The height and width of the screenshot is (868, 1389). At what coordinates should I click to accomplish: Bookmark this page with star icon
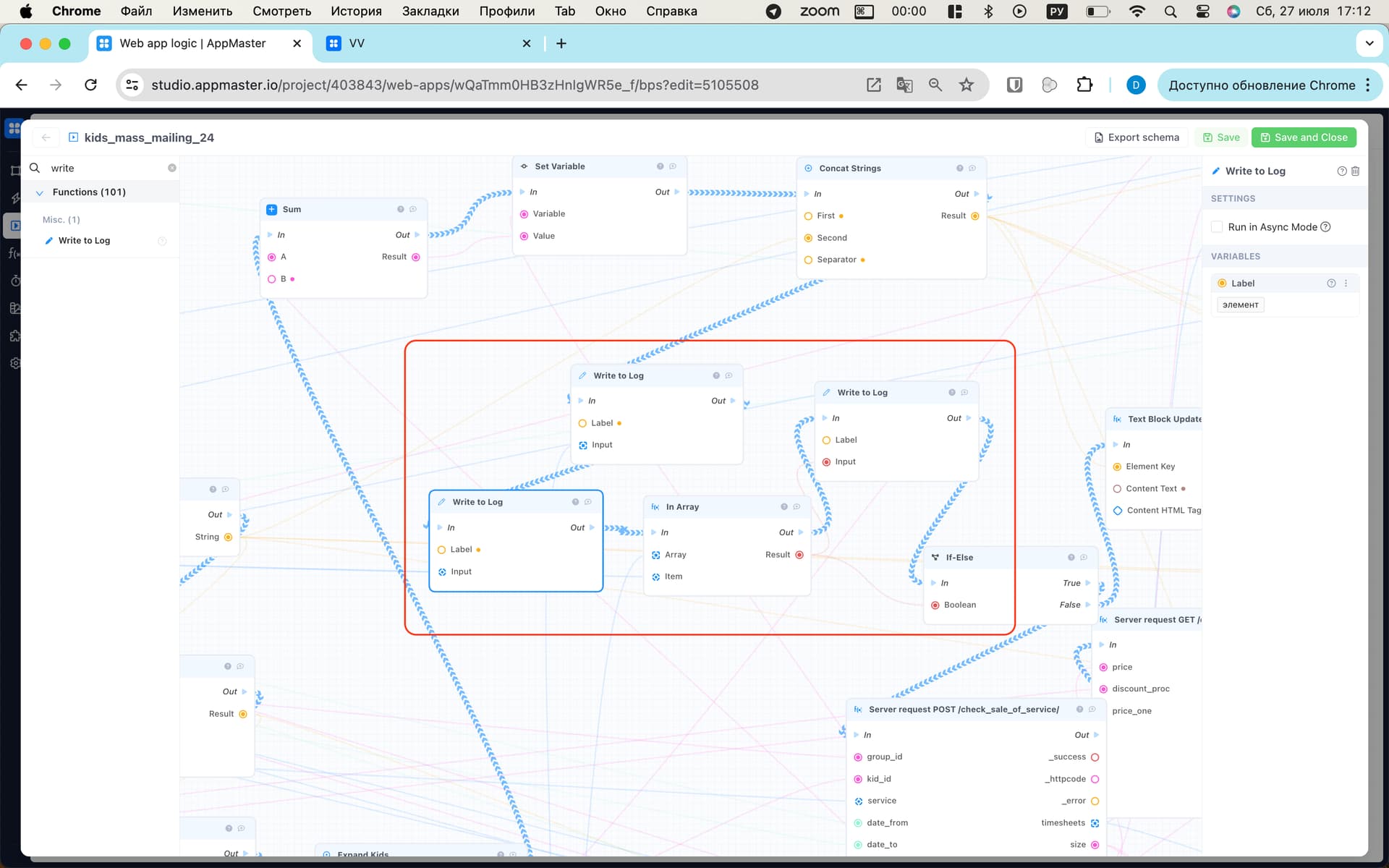pos(967,85)
